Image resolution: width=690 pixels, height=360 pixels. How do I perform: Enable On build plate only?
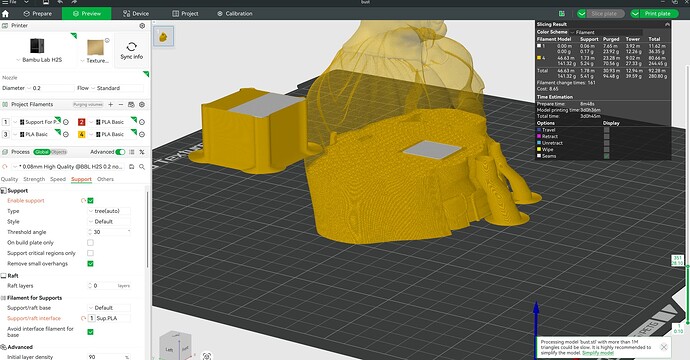(x=90, y=242)
